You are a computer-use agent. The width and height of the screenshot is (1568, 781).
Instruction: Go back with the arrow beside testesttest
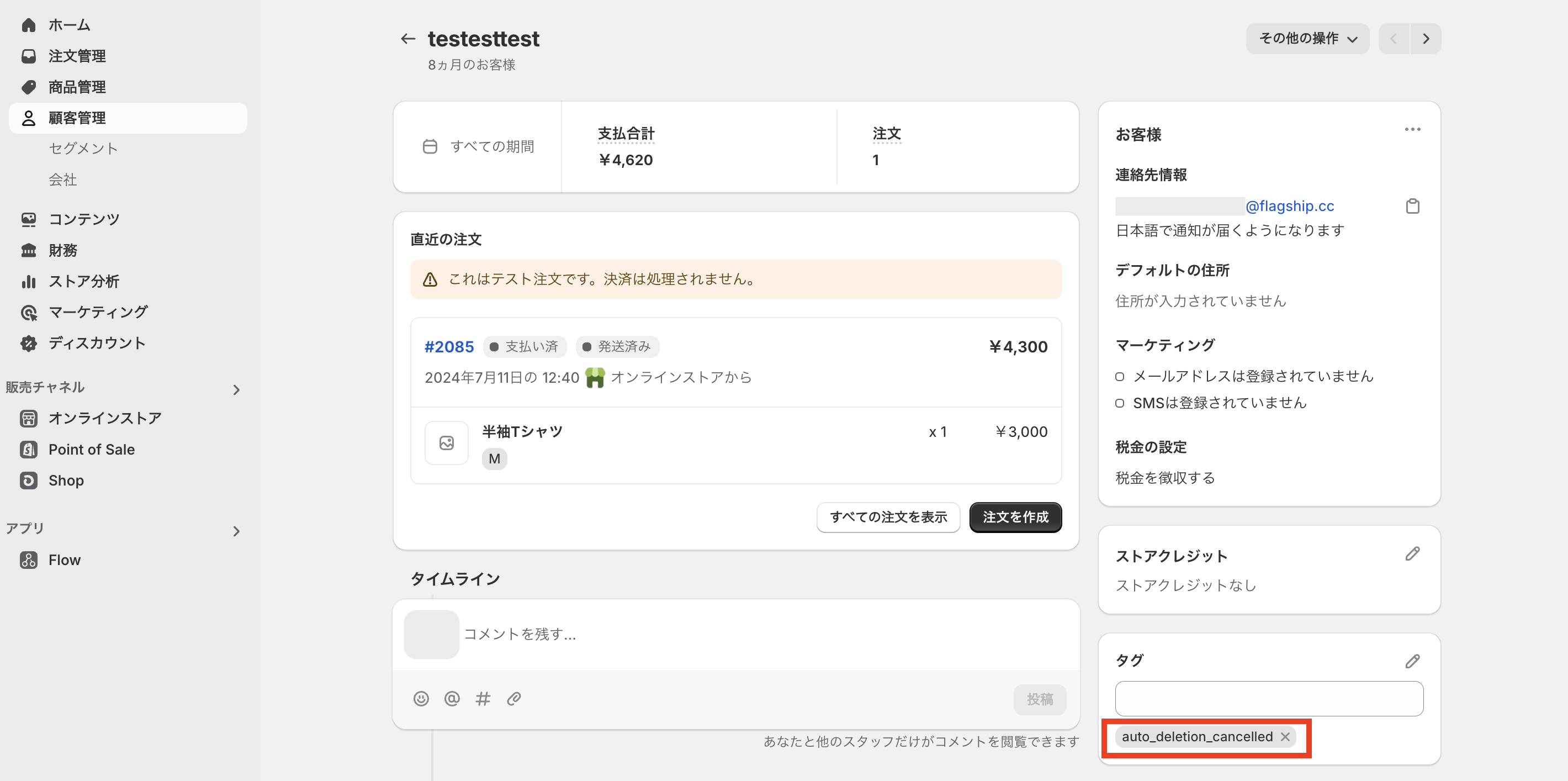coord(408,39)
